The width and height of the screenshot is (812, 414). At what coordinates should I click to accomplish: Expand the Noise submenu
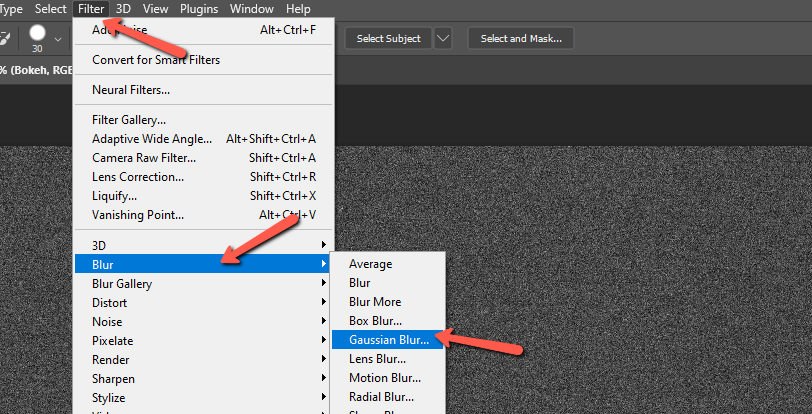[107, 322]
